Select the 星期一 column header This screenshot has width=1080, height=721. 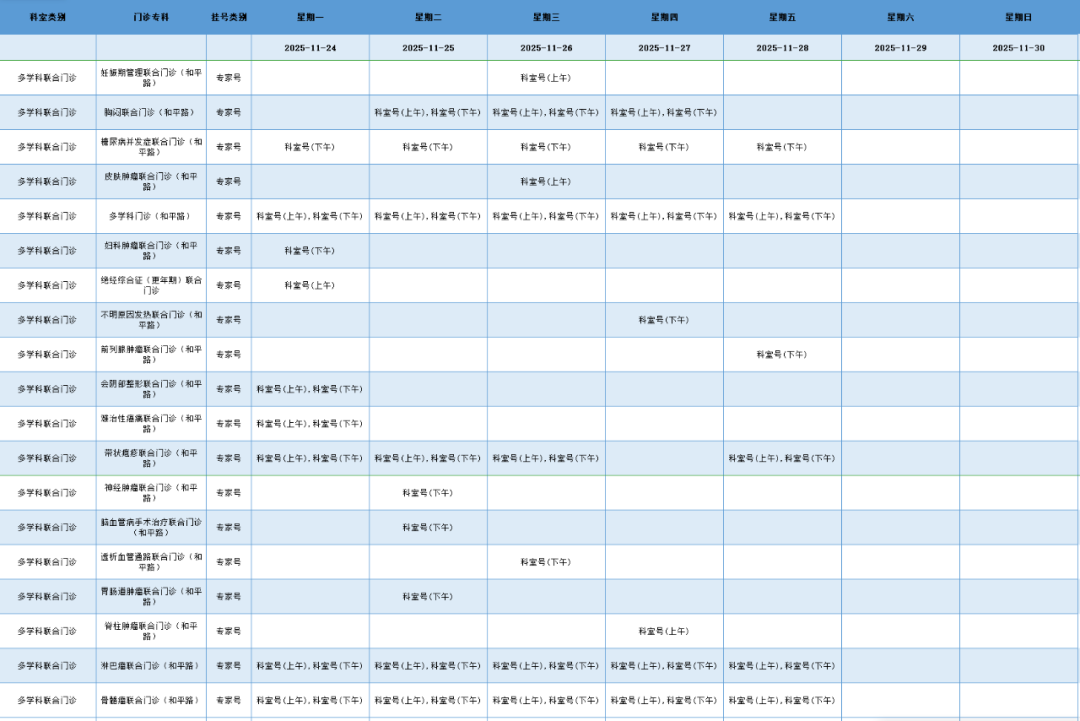[x=310, y=18]
